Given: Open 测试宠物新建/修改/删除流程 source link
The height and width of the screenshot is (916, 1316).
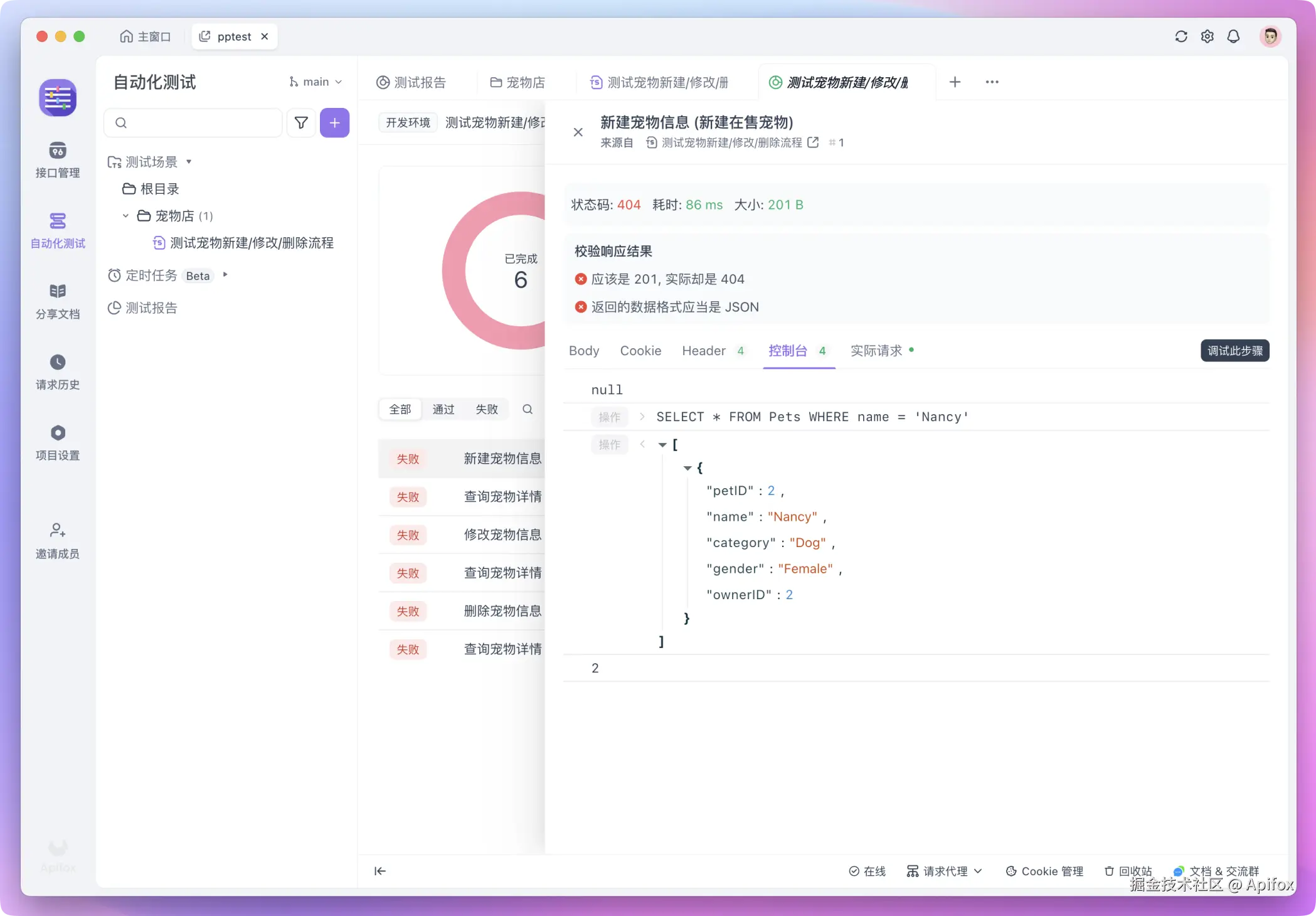Looking at the screenshot, I should point(731,143).
